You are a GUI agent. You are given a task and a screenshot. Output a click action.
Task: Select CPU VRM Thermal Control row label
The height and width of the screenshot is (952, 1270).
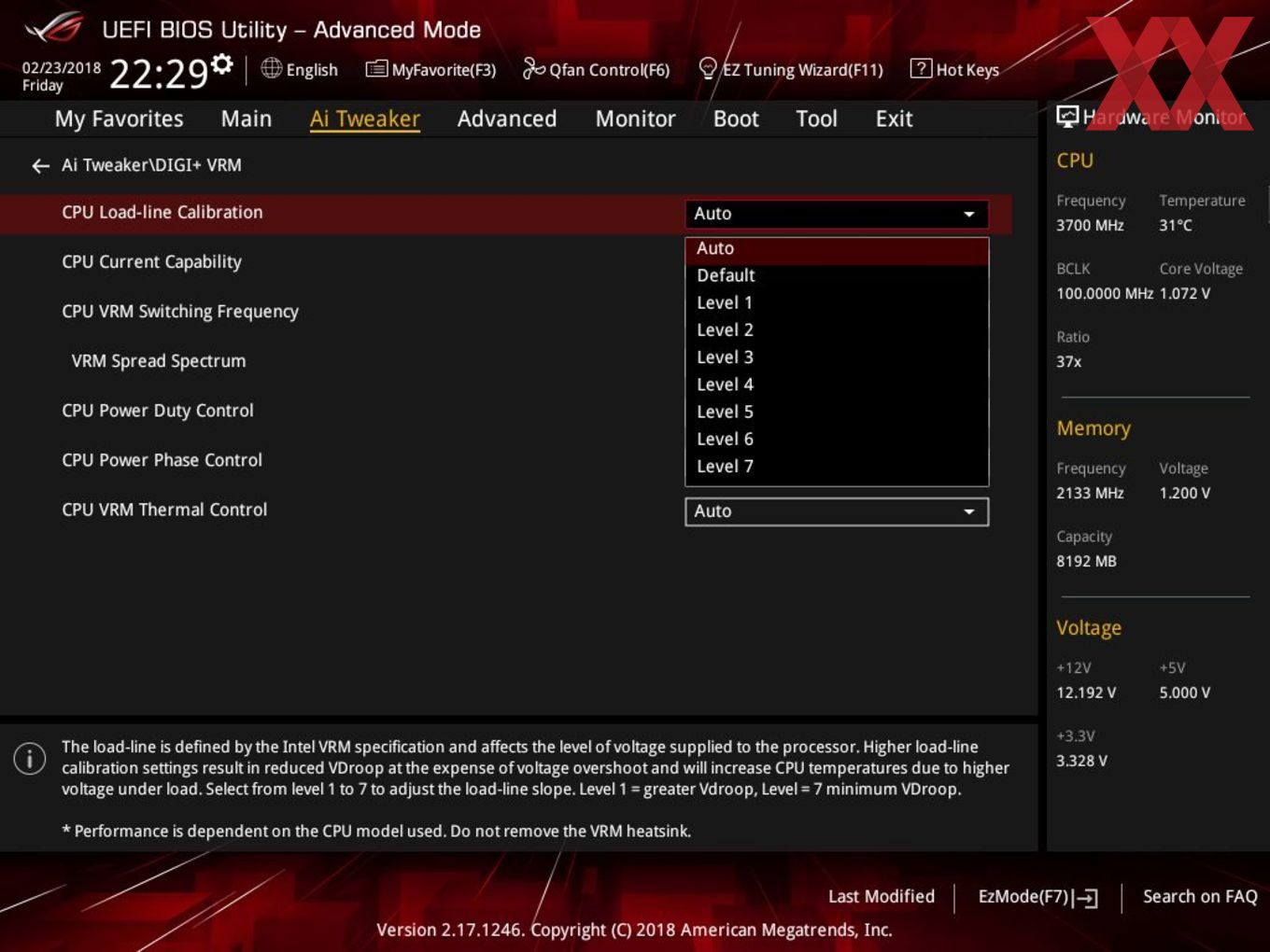(x=164, y=510)
